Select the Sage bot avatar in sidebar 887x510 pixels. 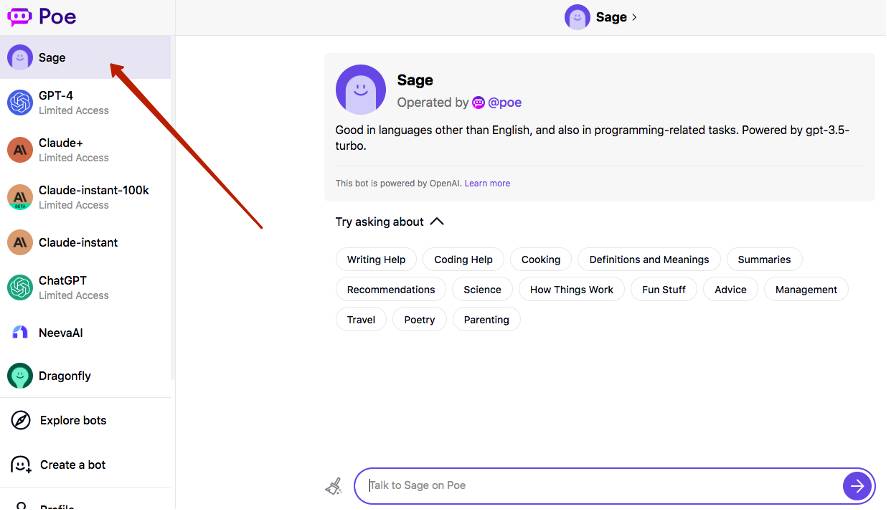[x=20, y=57]
